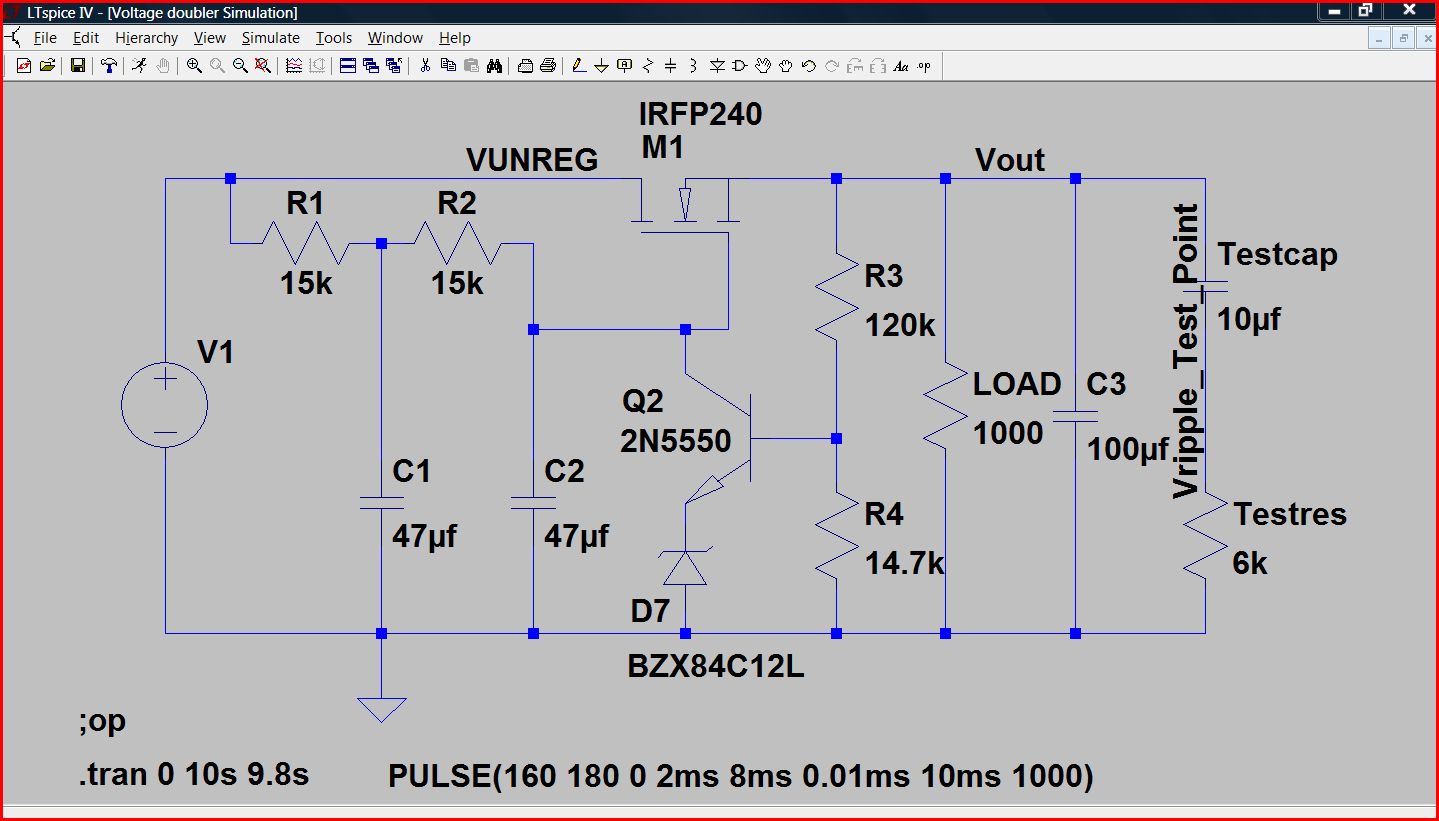The height and width of the screenshot is (821, 1439).
Task: Click the R3 120k value text
Action: coord(901,325)
